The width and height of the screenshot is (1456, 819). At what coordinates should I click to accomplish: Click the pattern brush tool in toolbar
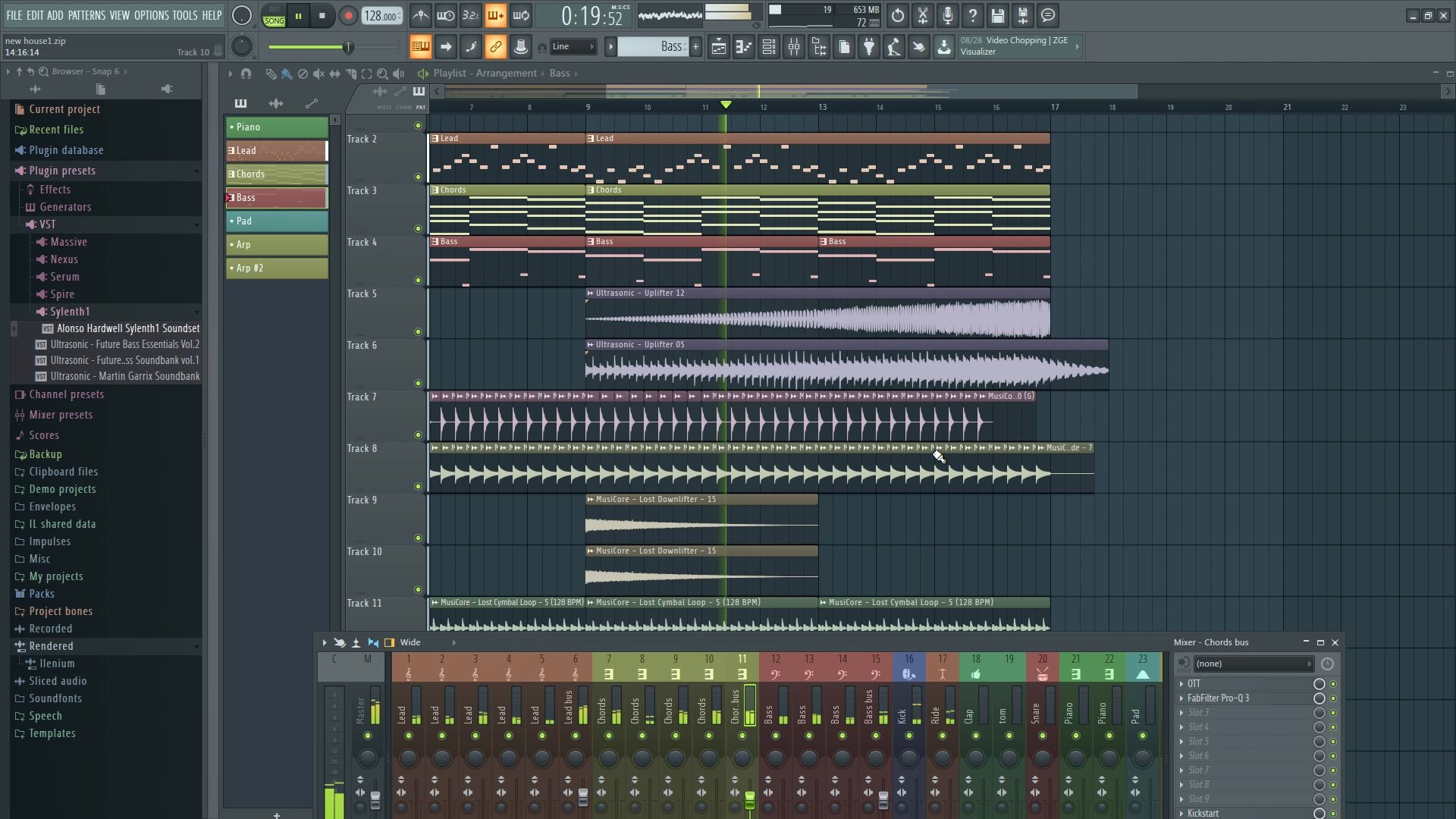click(x=287, y=73)
